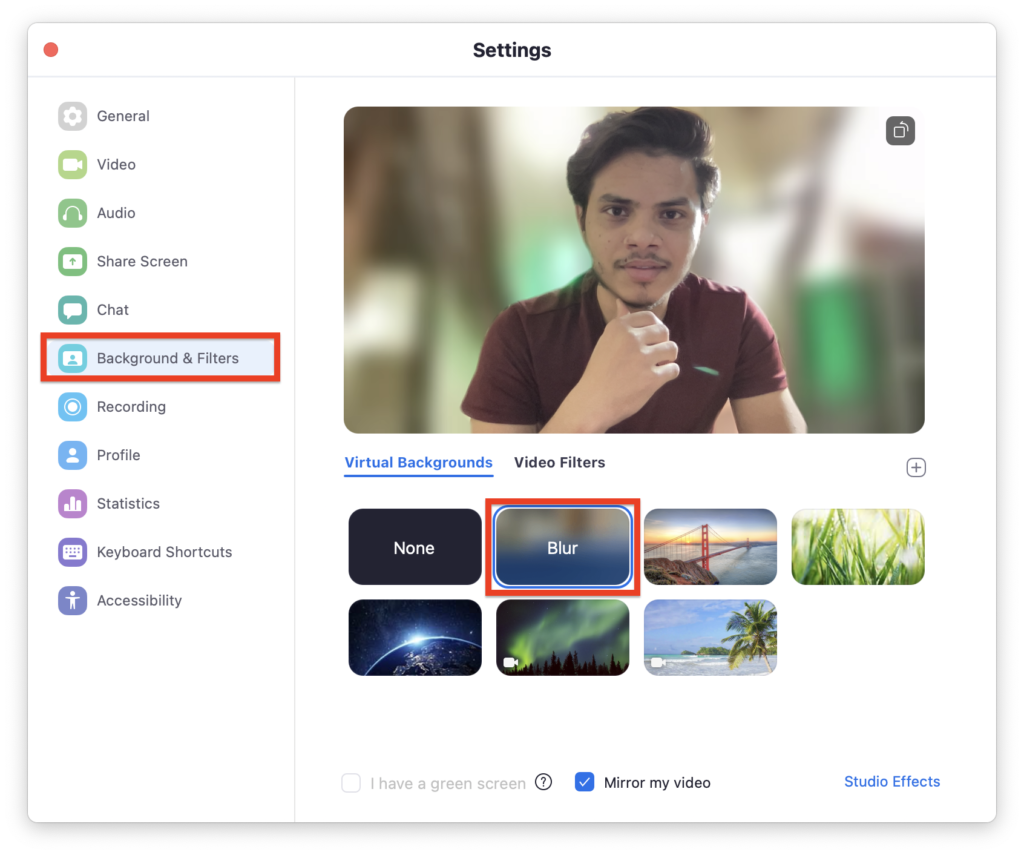Select the Recording settings icon

tap(72, 407)
